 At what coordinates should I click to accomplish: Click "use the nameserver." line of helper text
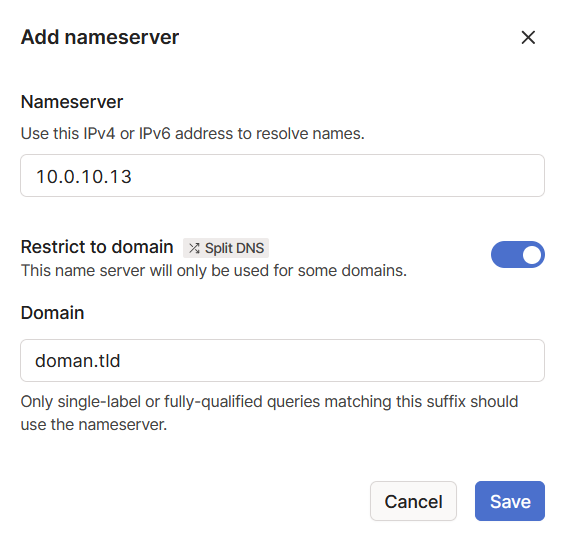pyautogui.click(x=94, y=424)
